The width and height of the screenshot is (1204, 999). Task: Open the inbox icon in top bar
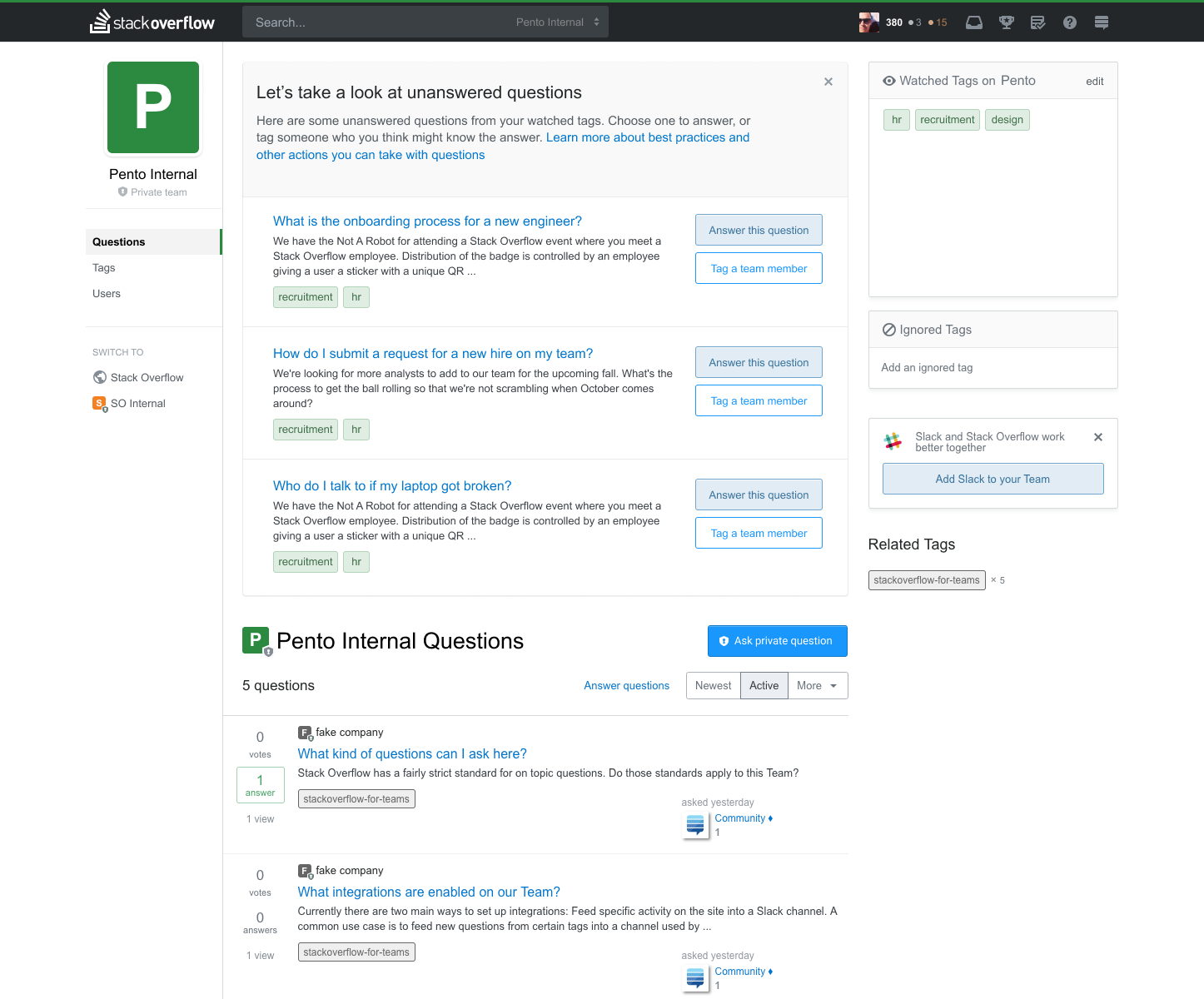click(x=973, y=22)
